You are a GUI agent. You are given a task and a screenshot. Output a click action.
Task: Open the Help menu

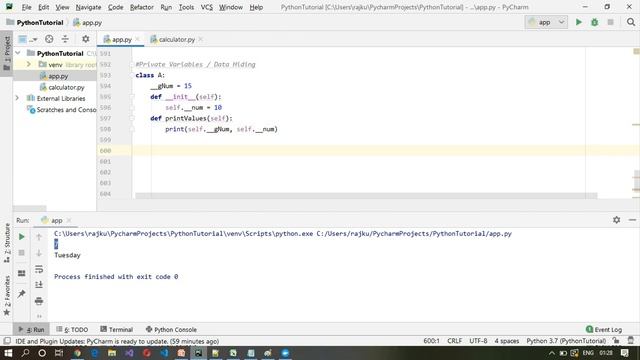click(x=256, y=7)
